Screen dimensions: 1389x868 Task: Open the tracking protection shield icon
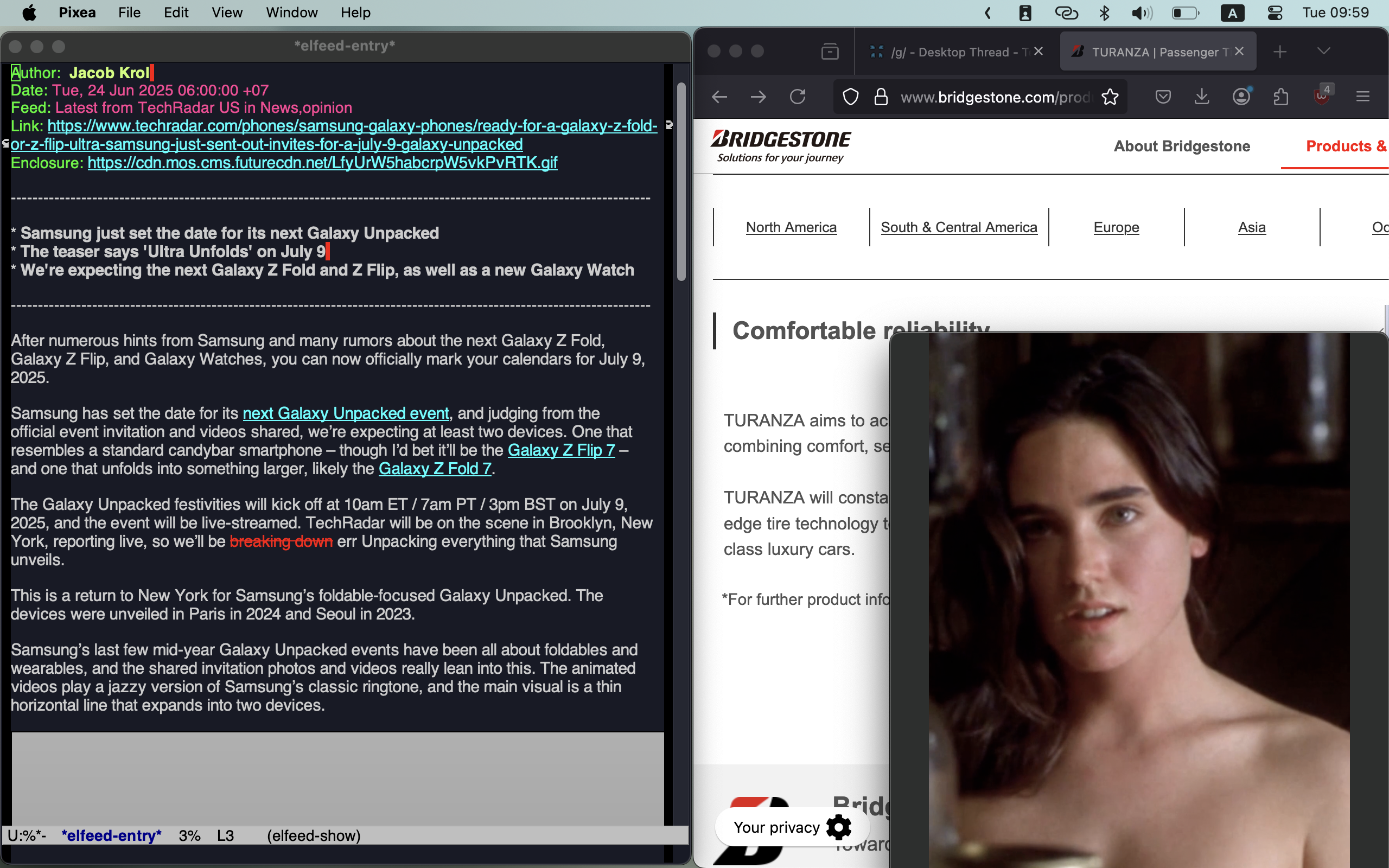pos(851,97)
